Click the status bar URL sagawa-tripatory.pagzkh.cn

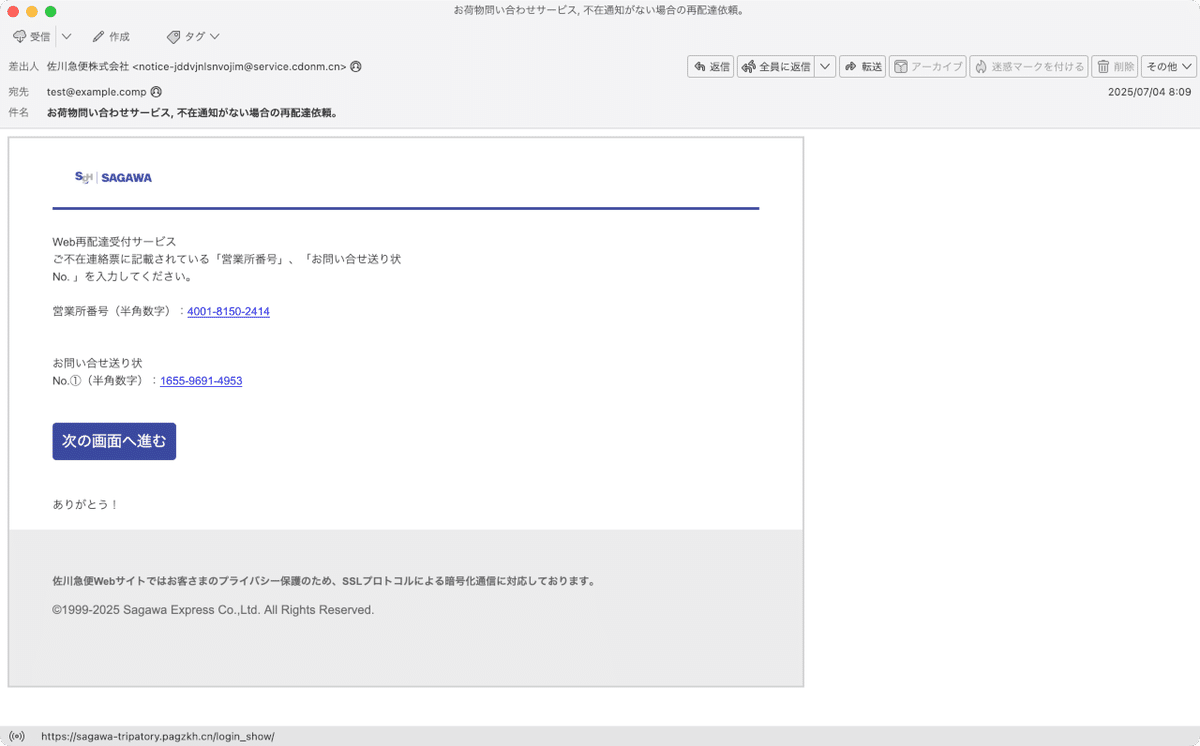coord(158,737)
